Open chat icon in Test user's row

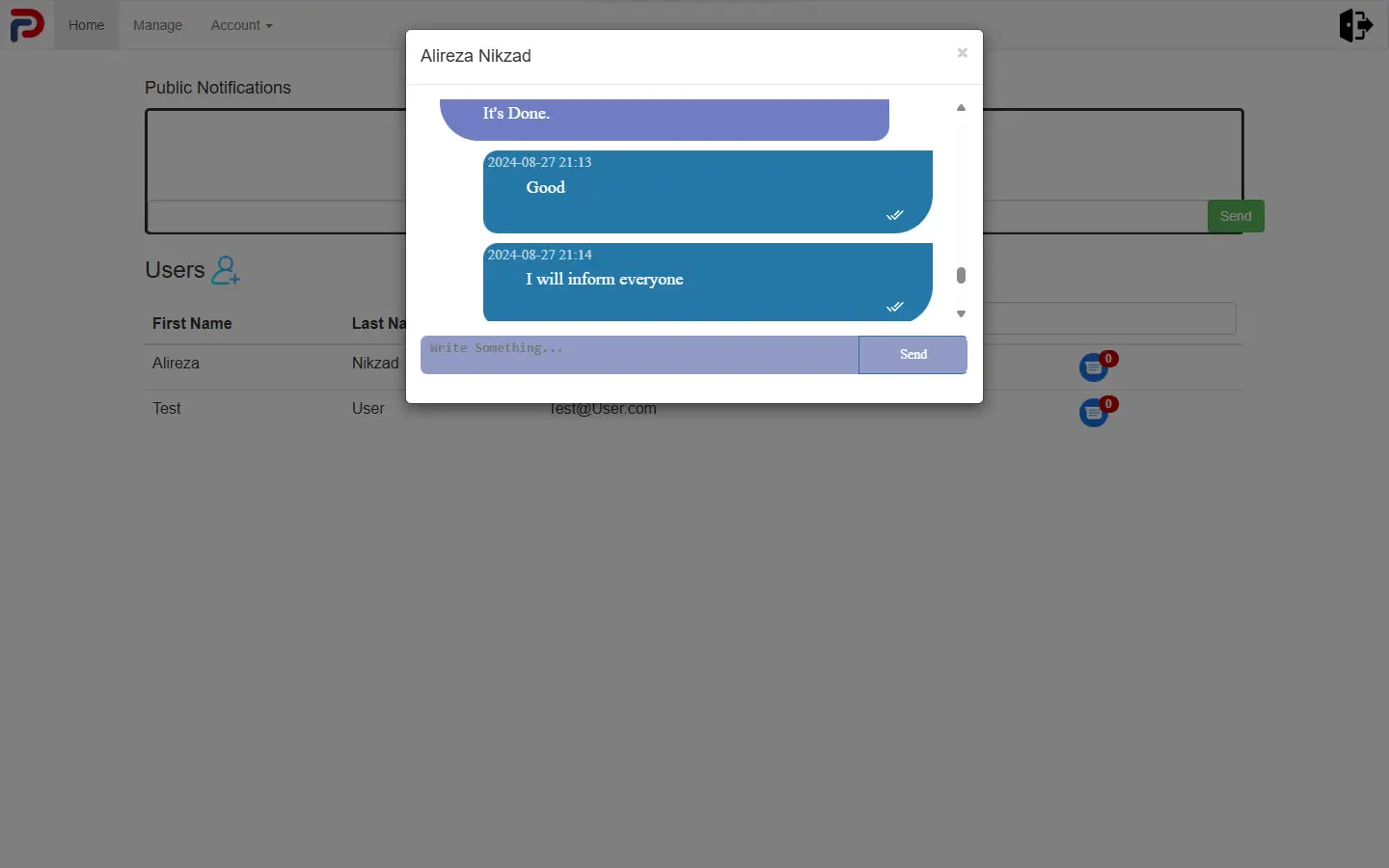pos(1094,413)
